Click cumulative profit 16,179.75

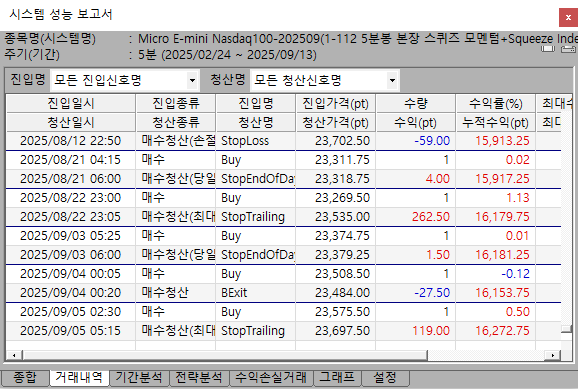tap(502, 217)
